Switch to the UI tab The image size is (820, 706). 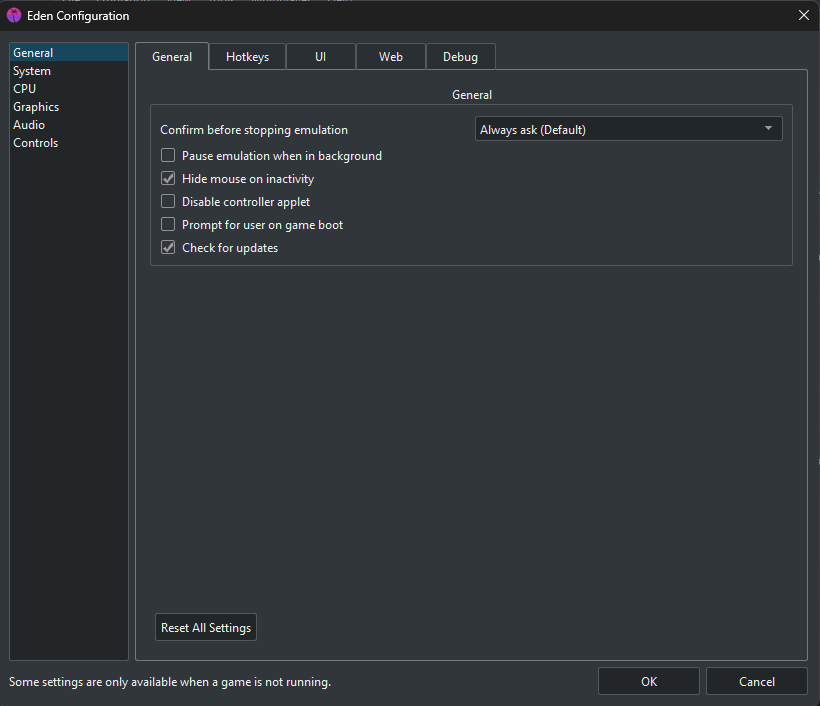tap(321, 56)
